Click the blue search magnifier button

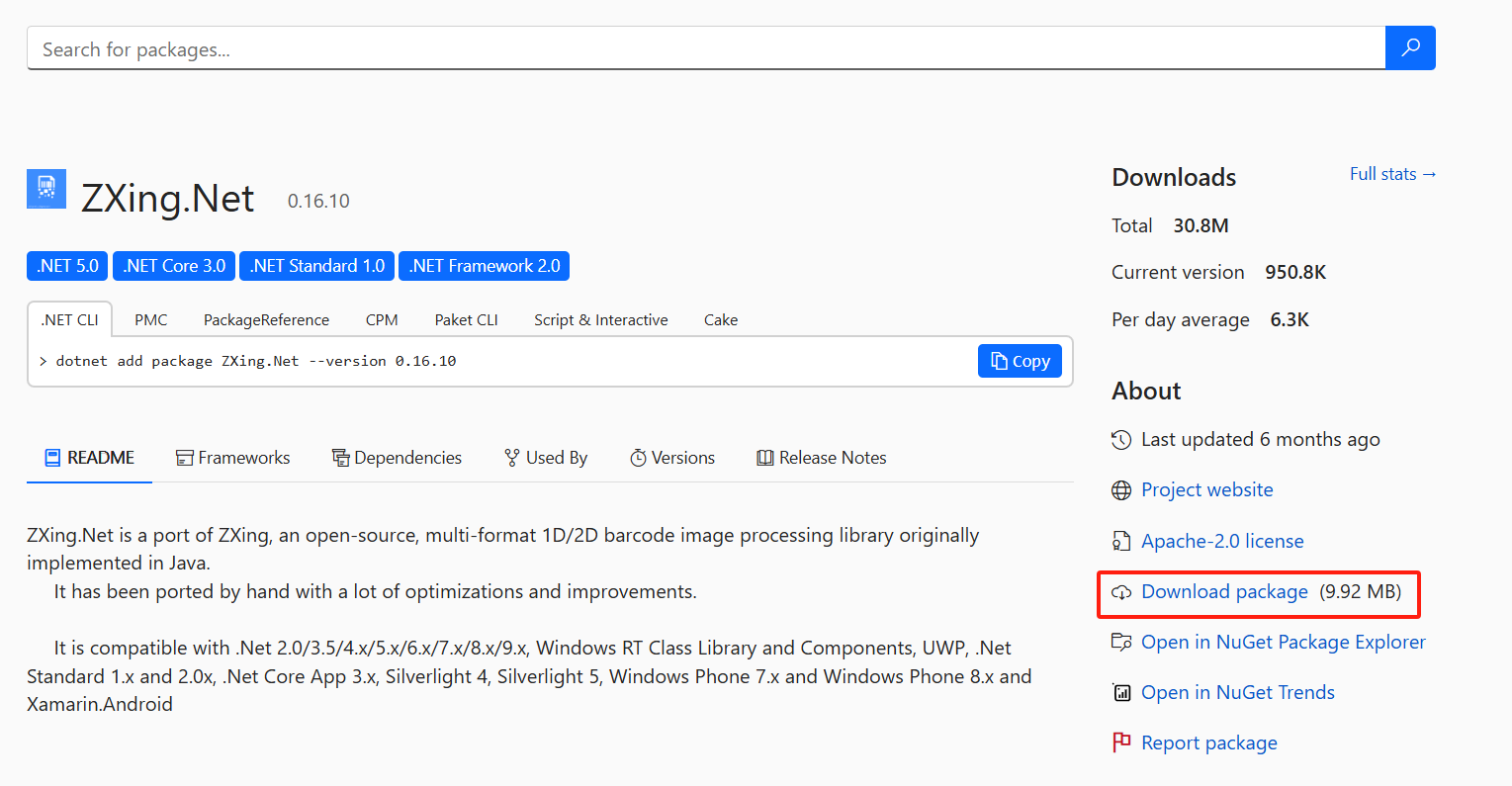coord(1410,47)
